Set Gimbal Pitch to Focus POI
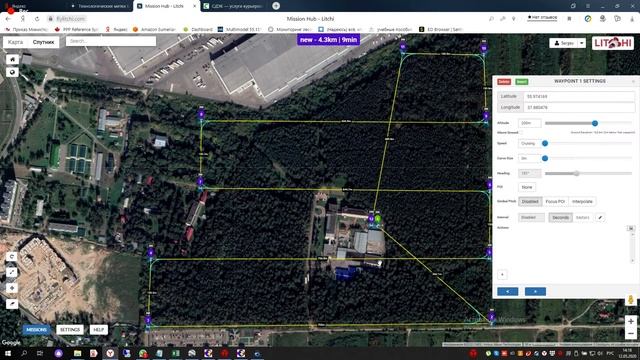The image size is (640, 360). (x=555, y=202)
